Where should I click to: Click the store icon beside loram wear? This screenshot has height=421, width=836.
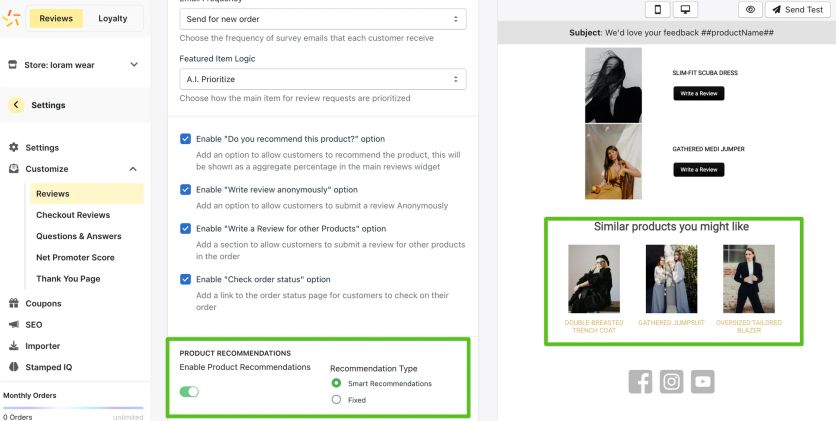click(13, 64)
